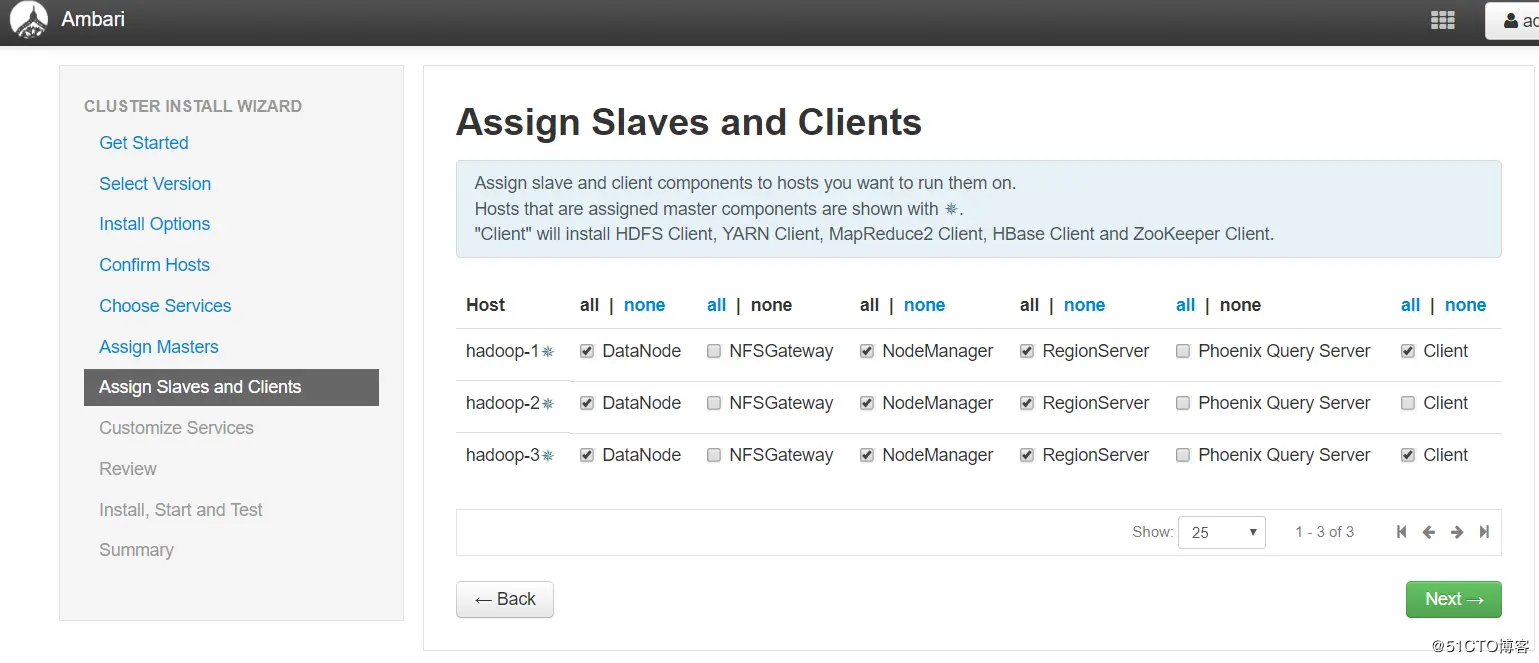Image resolution: width=1539 pixels, height=663 pixels.
Task: Select none for NodeManager column
Action: coord(924,305)
